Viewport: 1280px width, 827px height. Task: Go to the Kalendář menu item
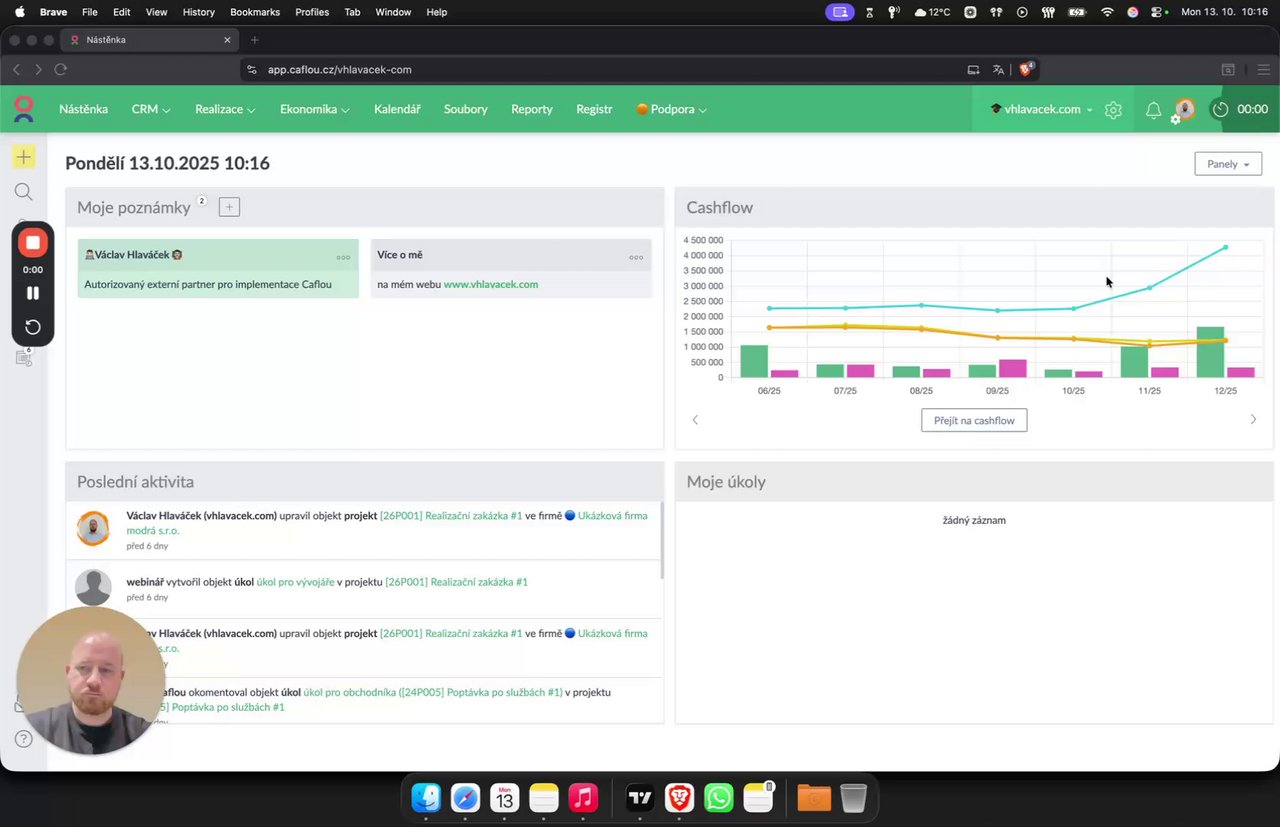[397, 109]
